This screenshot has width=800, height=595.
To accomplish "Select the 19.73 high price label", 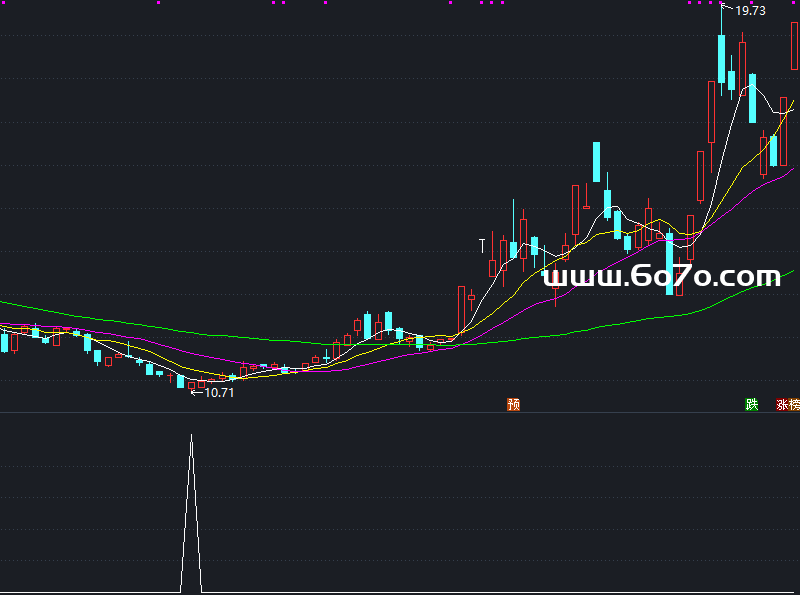I will 750,11.
